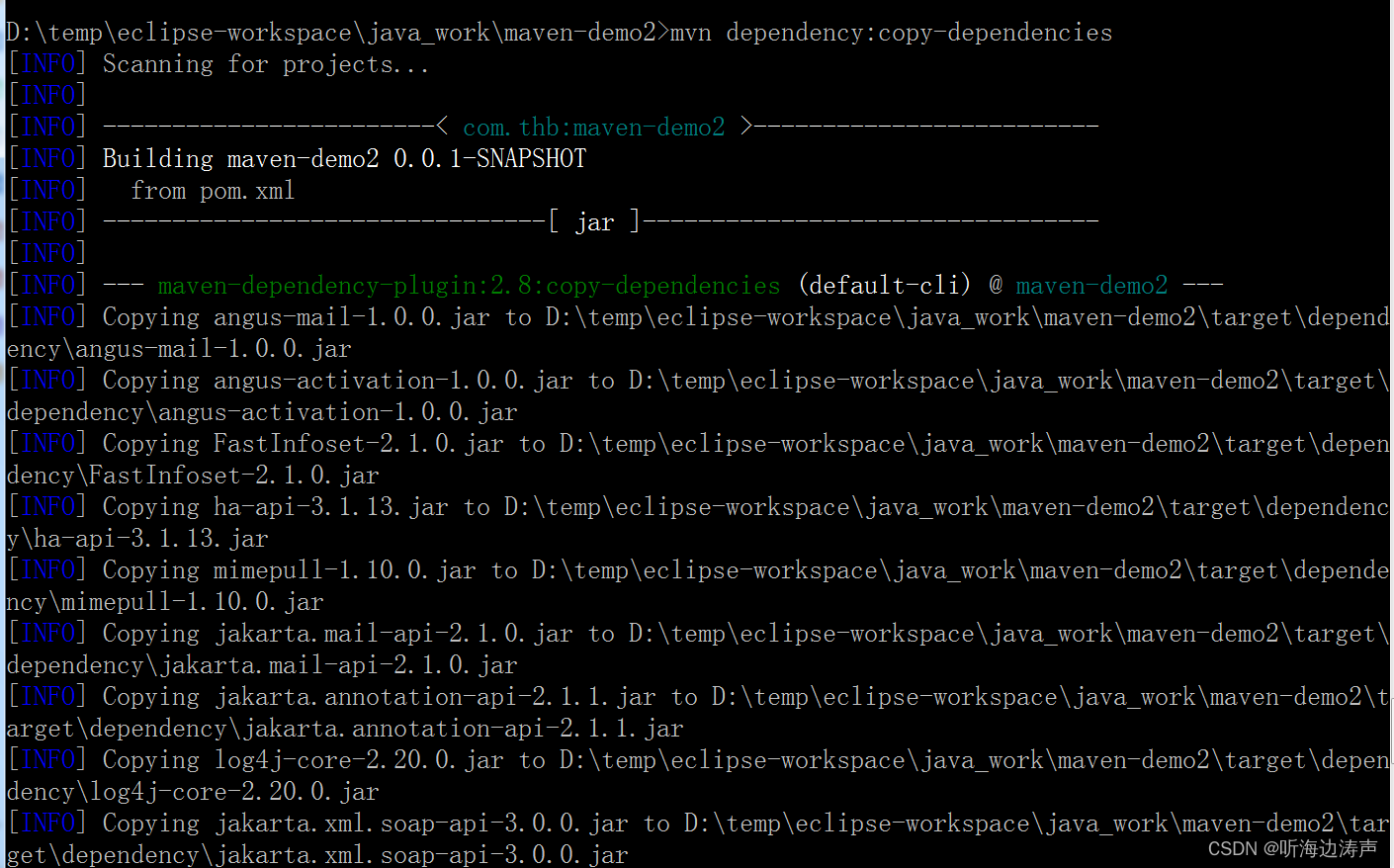Select green "maven-dependency-plugin:2.8:copy-dependencies" text
The image size is (1394, 868).
point(469,286)
